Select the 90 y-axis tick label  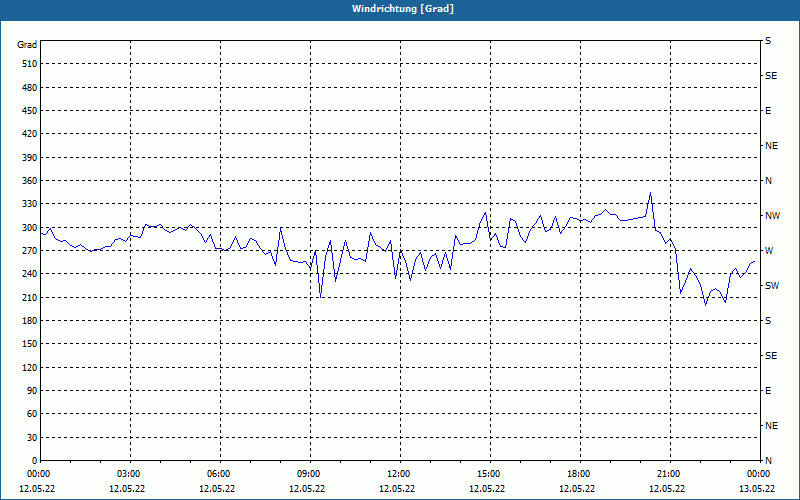(32, 391)
